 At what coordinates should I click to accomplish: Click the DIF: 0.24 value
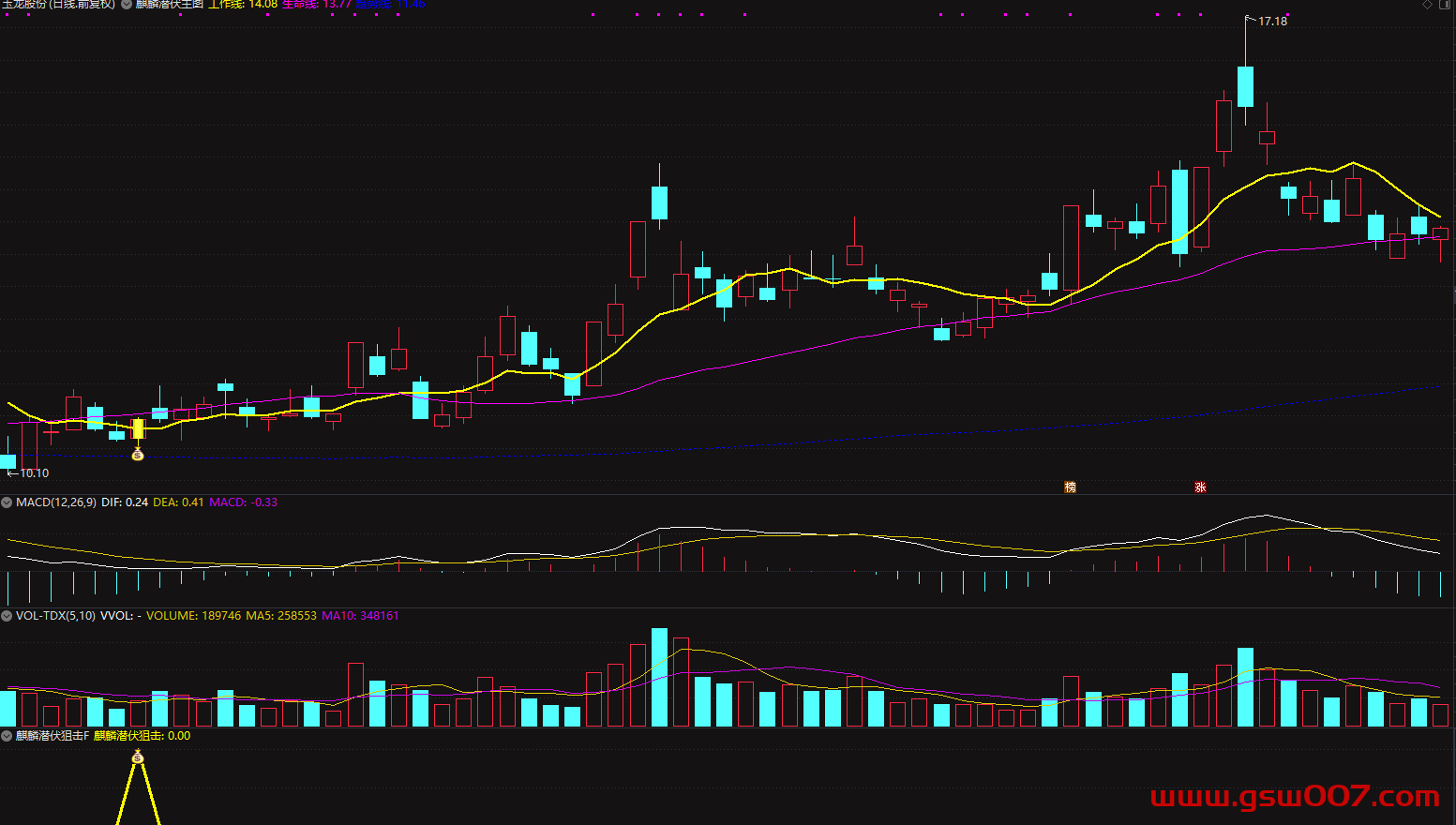[125, 502]
